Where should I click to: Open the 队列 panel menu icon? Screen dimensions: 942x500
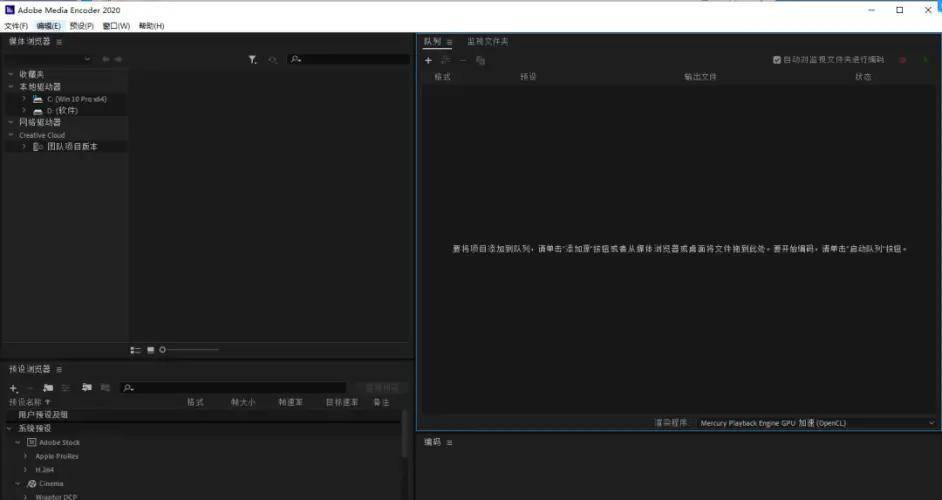point(449,42)
